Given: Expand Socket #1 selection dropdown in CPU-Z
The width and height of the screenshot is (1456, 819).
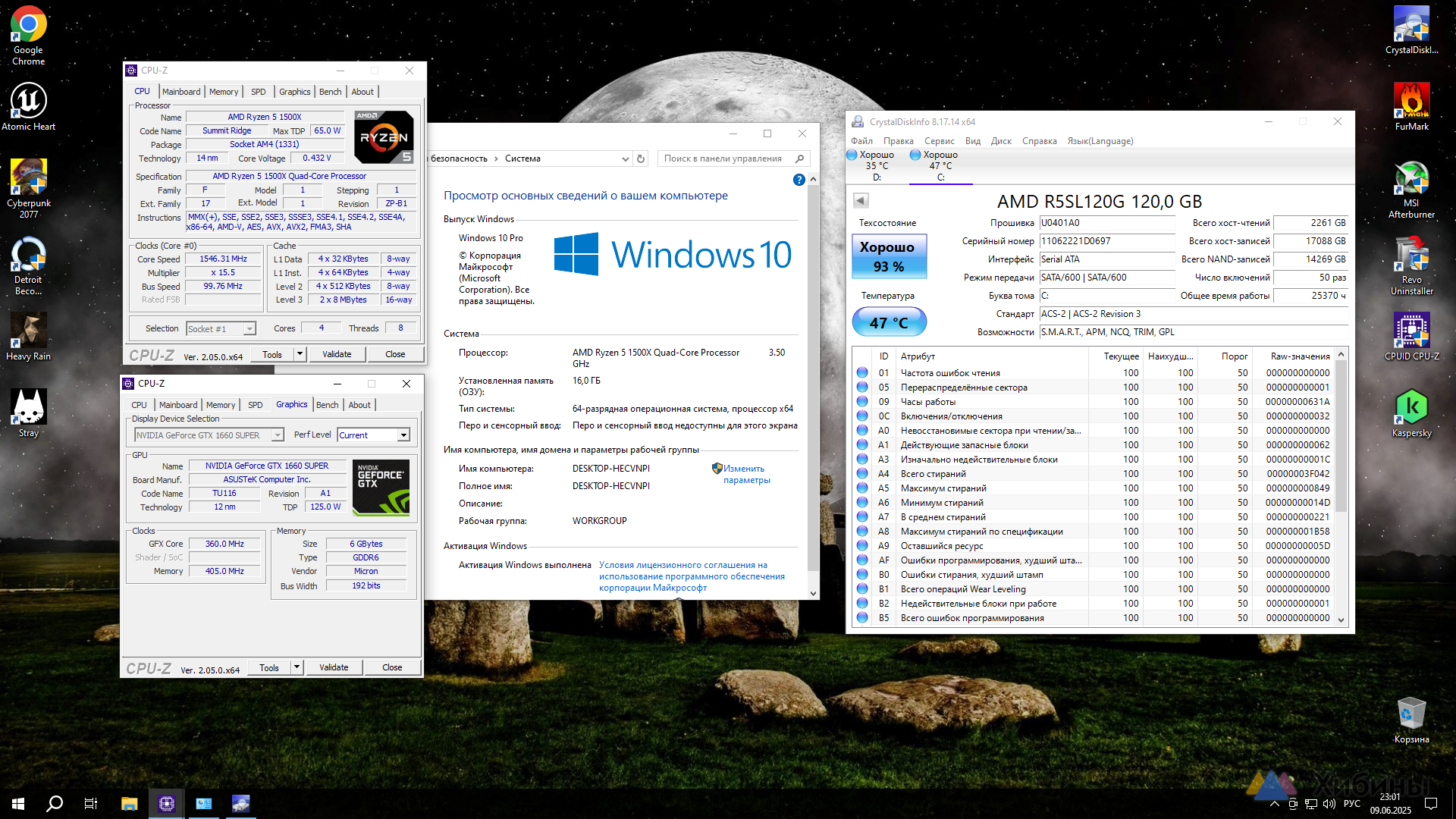Looking at the screenshot, I should click(x=249, y=329).
